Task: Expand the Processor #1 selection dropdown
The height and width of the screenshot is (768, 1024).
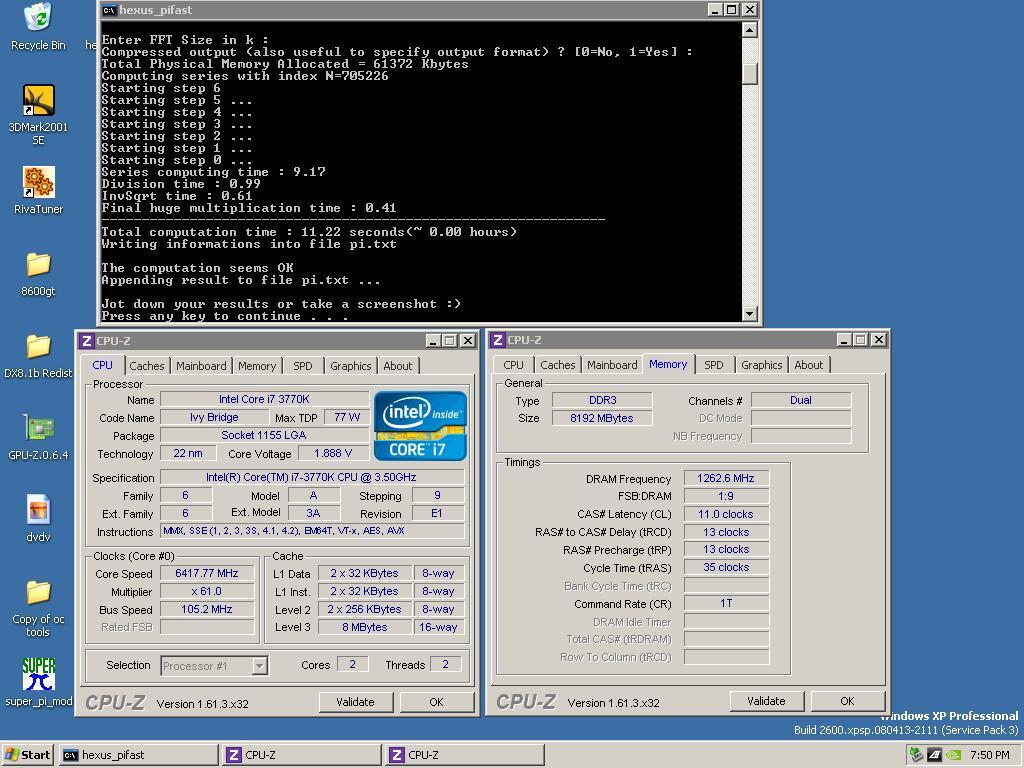Action: [x=259, y=665]
